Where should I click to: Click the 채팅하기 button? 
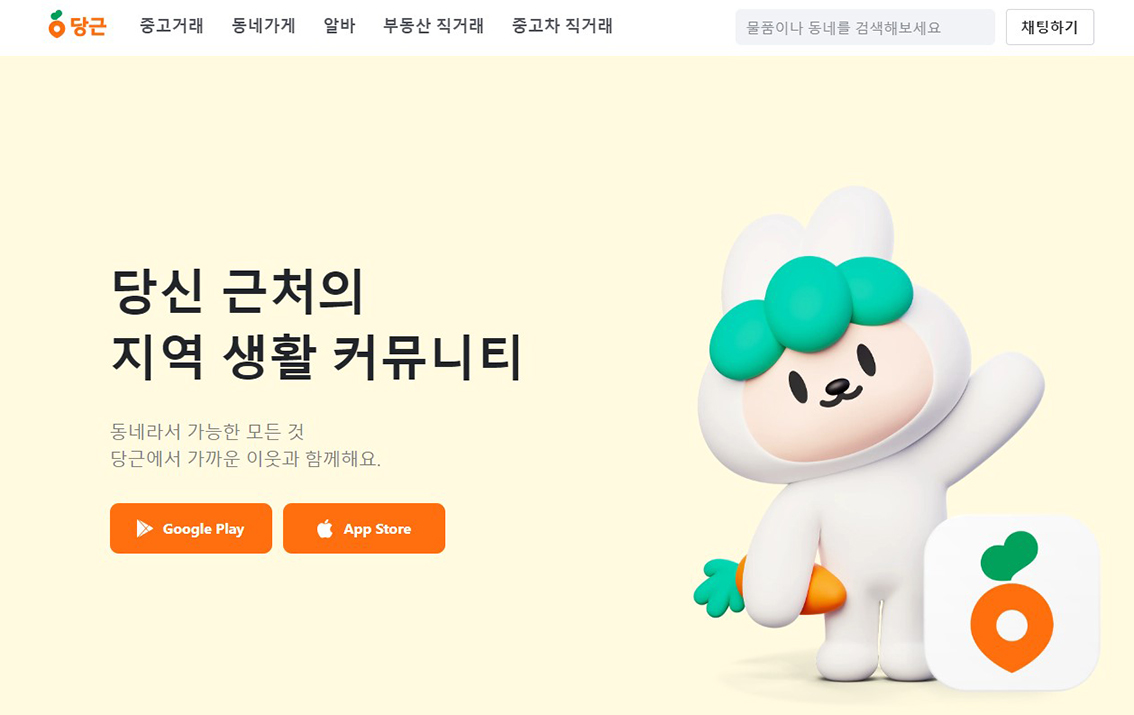pyautogui.click(x=1049, y=27)
